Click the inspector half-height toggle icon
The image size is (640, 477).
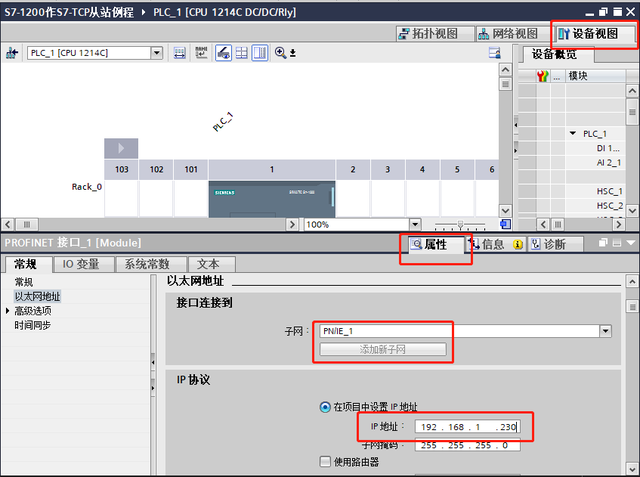point(617,243)
